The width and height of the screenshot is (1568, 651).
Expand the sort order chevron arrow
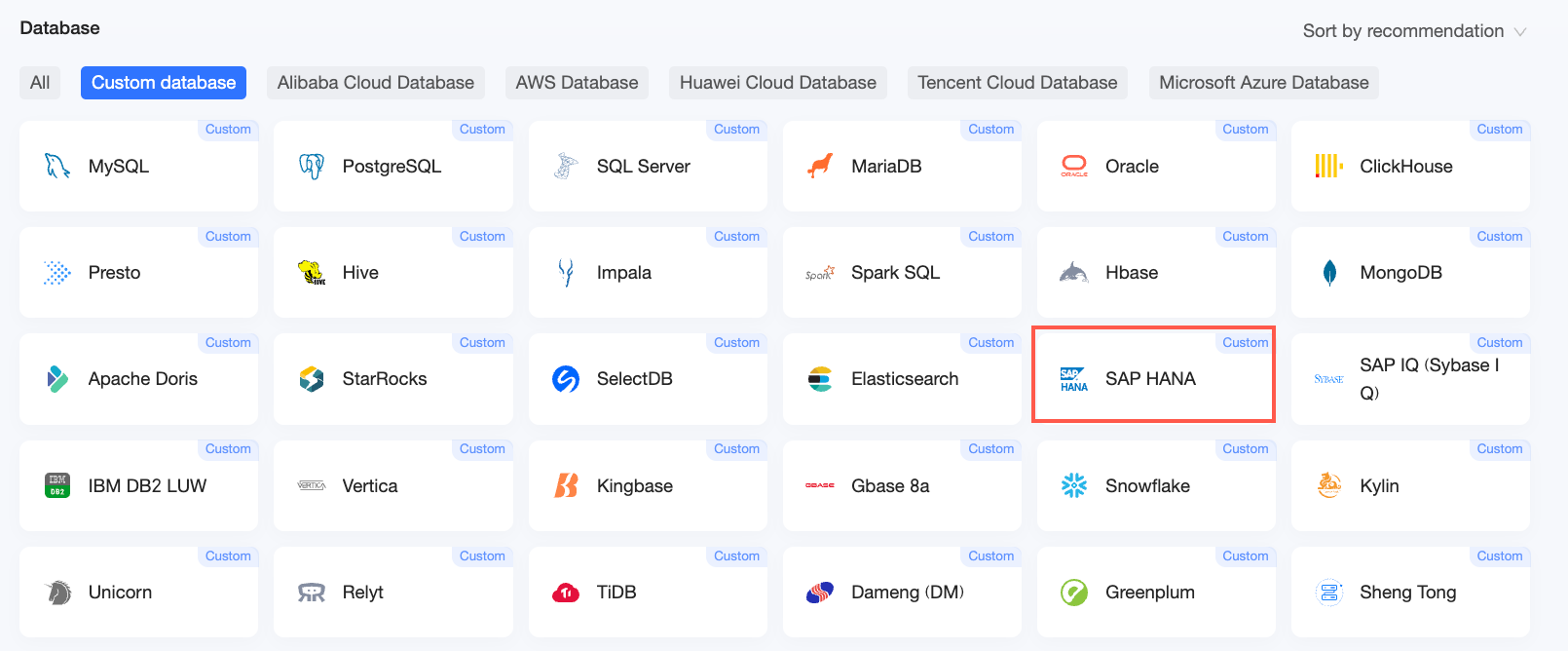click(1519, 32)
